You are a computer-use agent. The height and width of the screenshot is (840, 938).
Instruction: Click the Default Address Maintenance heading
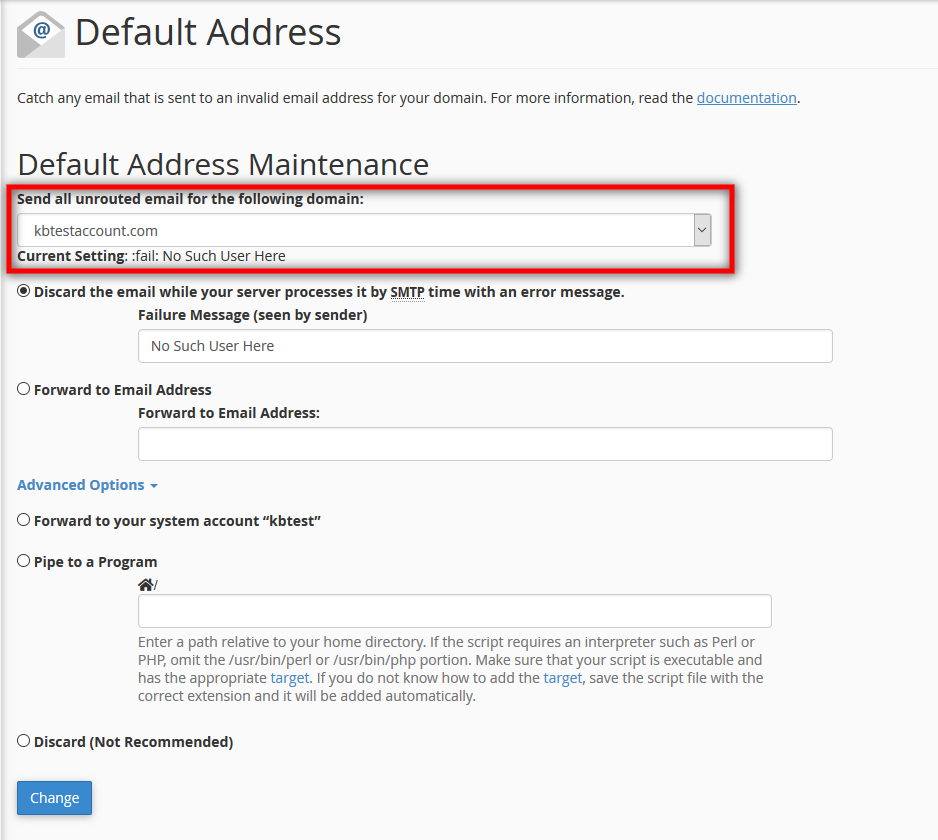(223, 164)
